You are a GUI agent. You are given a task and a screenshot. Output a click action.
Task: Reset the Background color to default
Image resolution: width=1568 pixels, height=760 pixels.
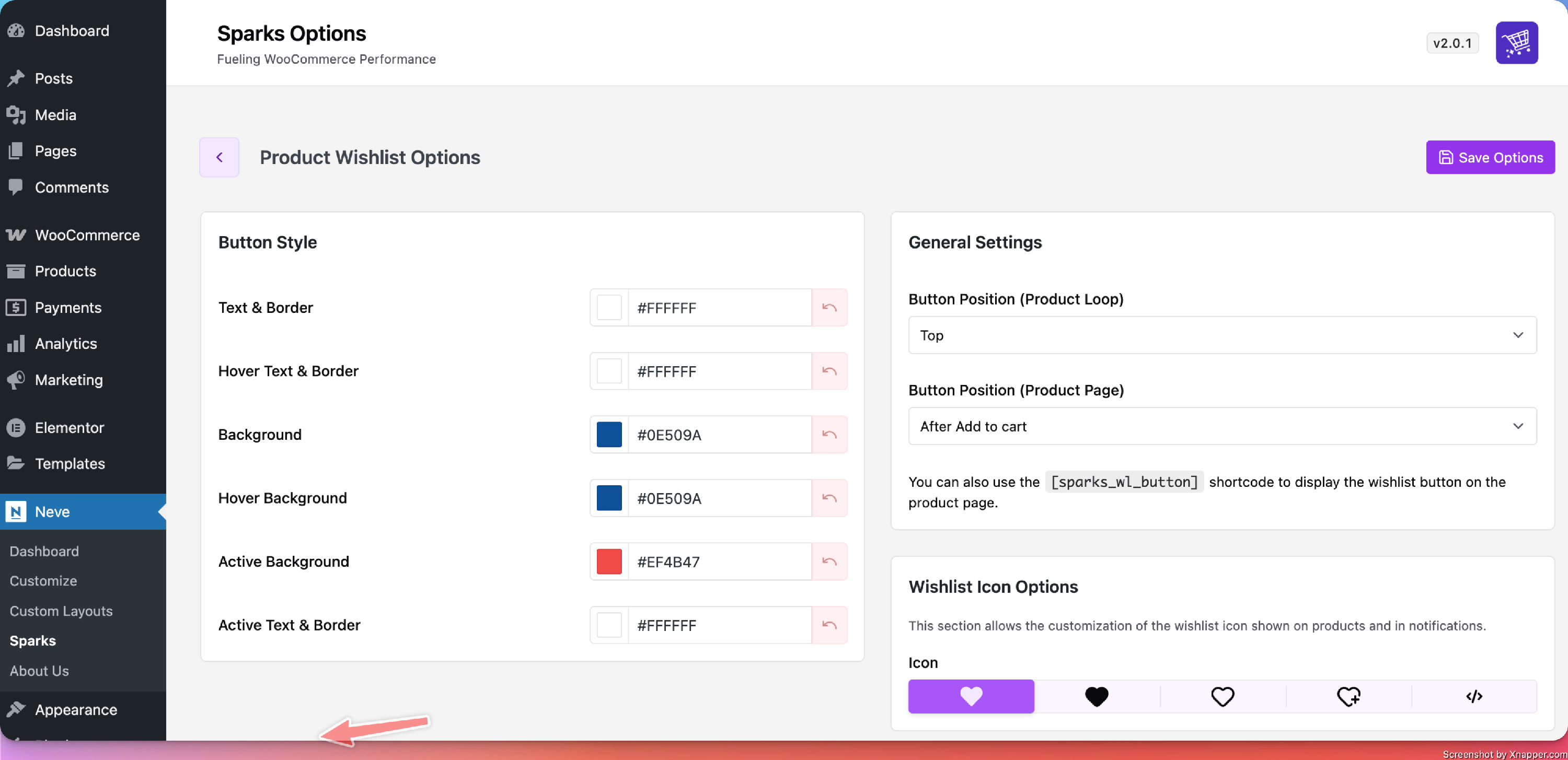pyautogui.click(x=829, y=435)
